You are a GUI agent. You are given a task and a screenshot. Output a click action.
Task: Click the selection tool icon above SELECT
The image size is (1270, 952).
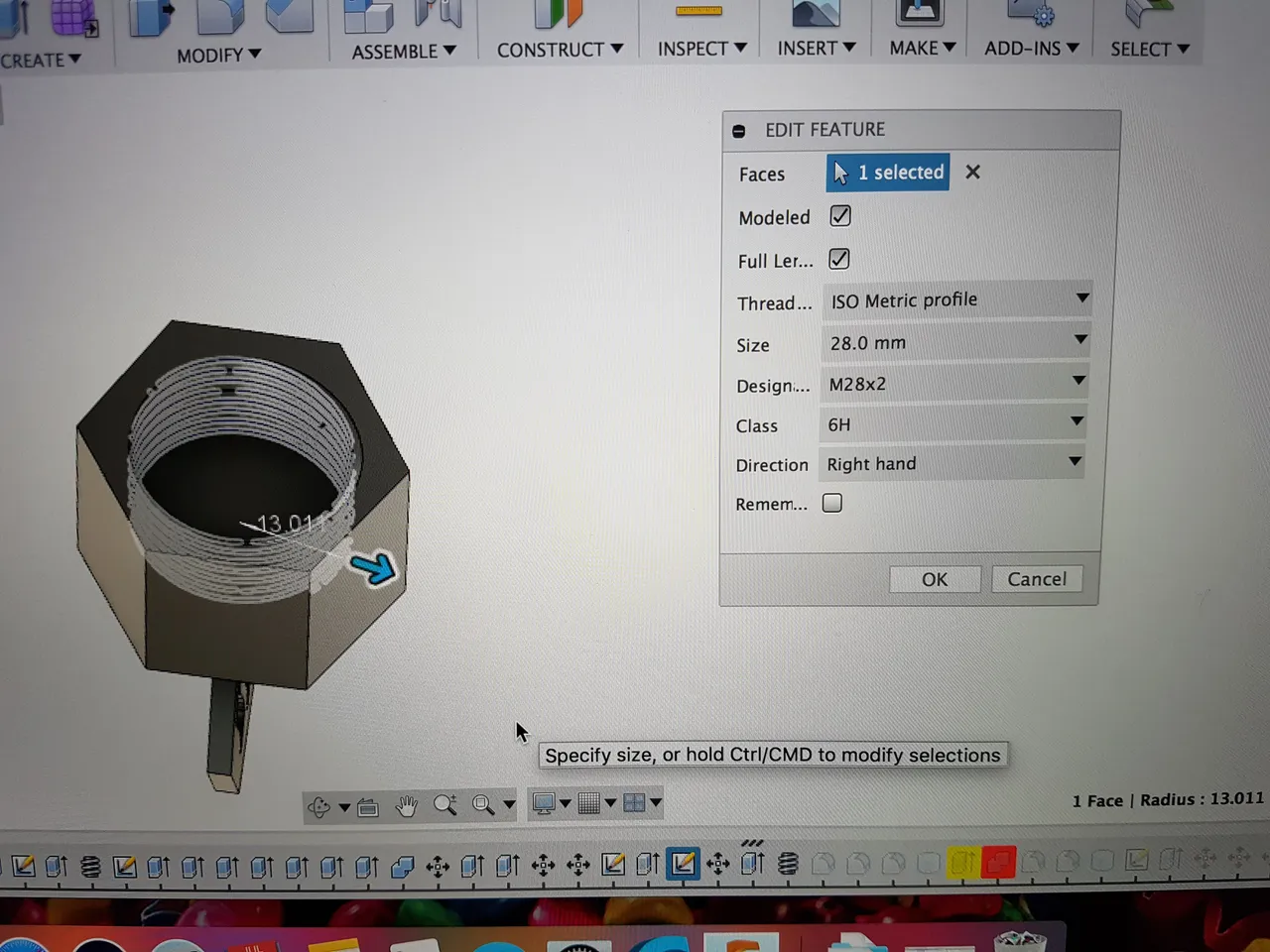[1149, 13]
